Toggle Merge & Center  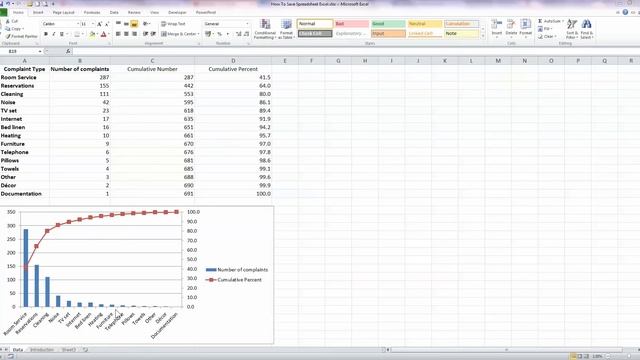(x=180, y=34)
